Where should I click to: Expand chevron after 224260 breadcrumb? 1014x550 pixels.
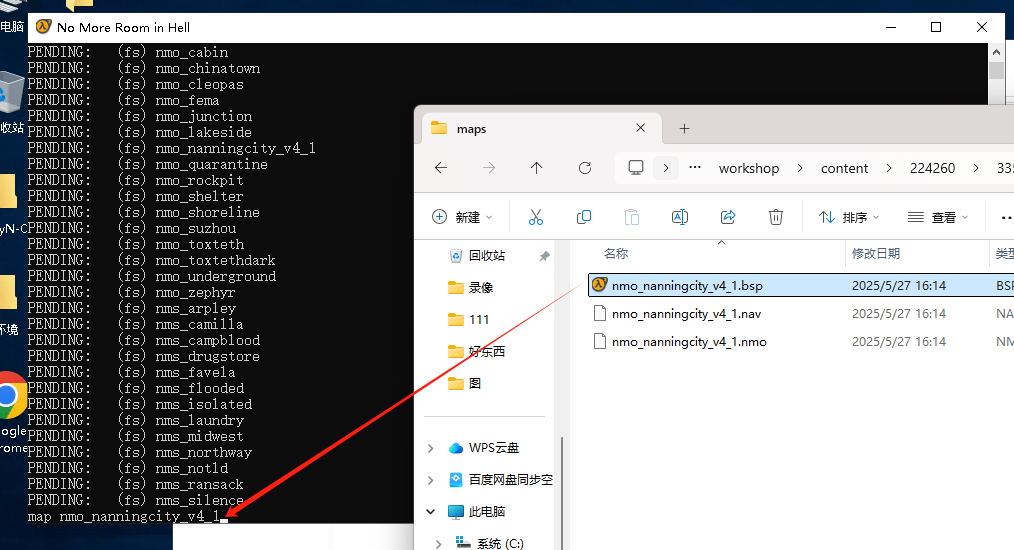tap(976, 168)
